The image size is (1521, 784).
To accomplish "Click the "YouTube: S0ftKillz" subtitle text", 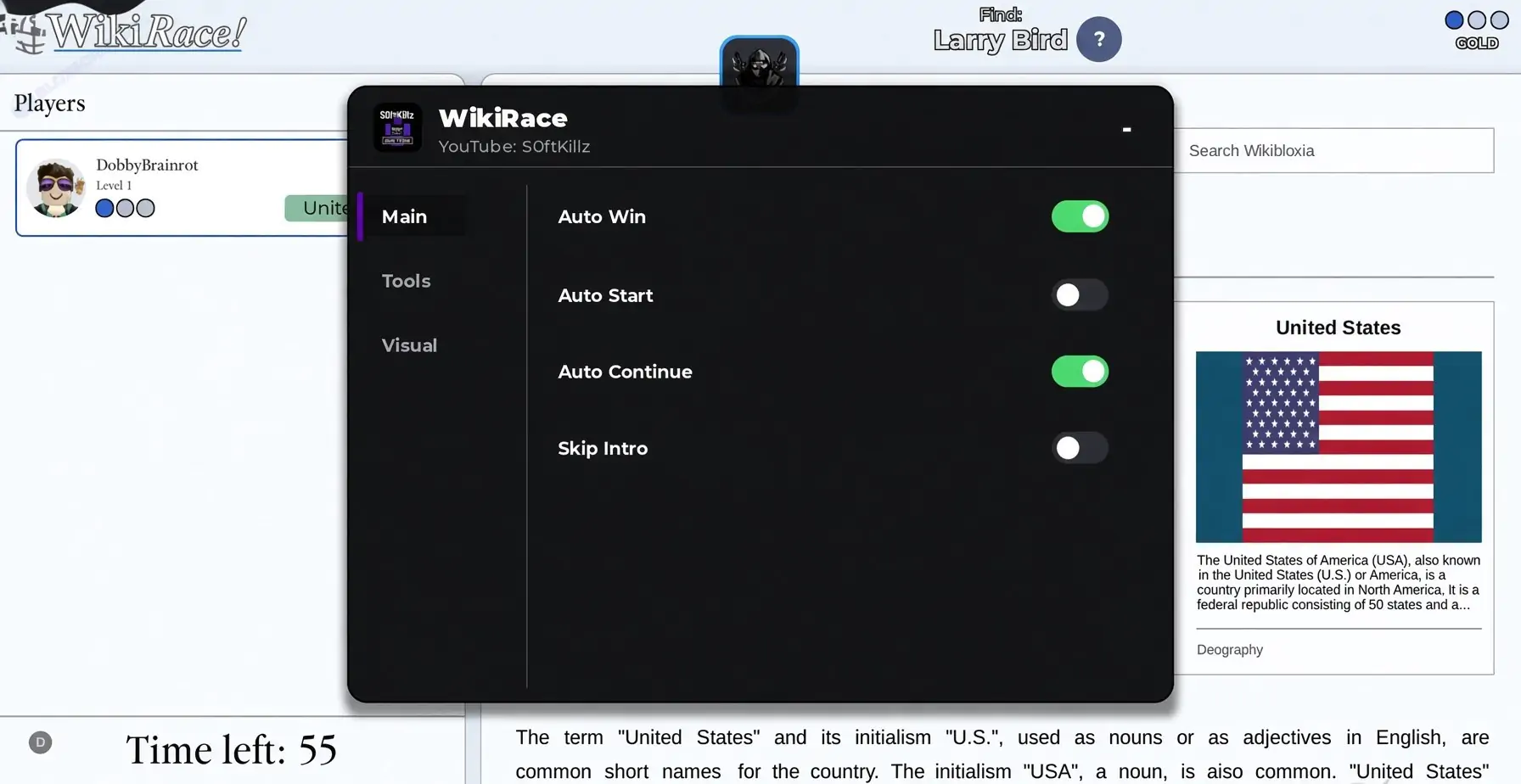I will coord(514,147).
